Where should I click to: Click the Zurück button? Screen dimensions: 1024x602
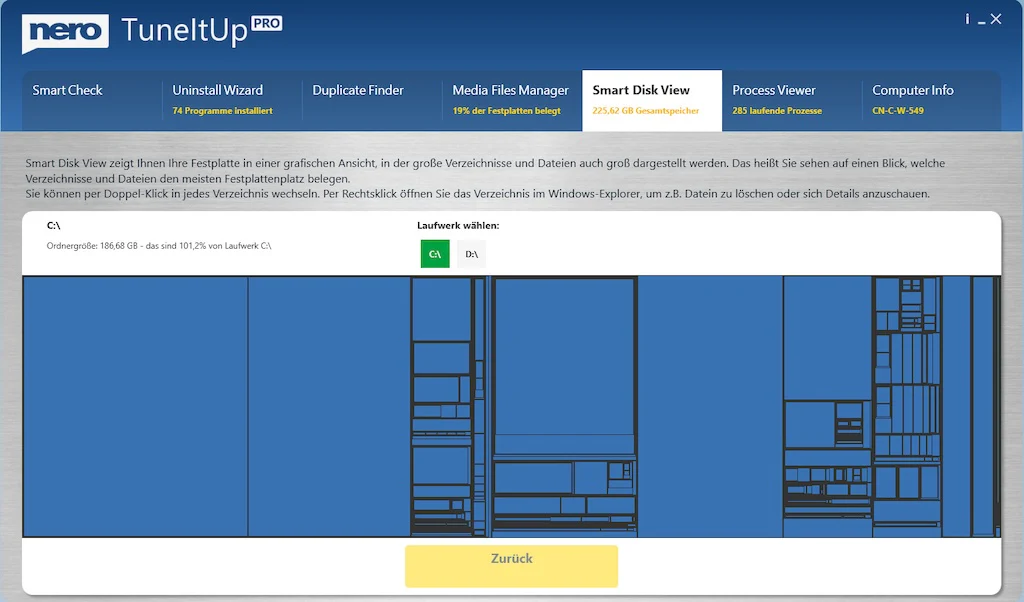click(x=511, y=566)
